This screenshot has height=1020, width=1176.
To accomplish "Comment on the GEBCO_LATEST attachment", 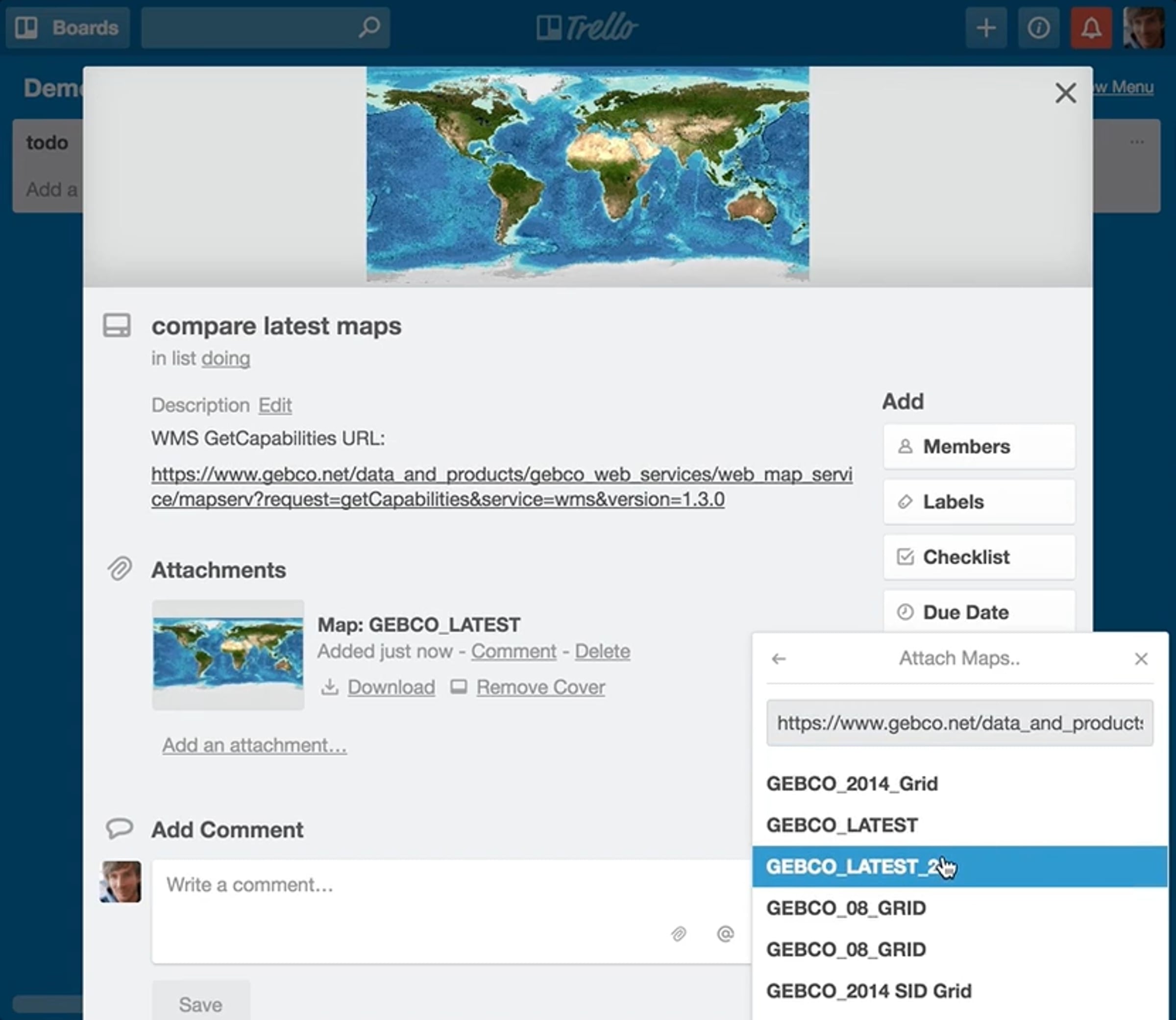I will pyautogui.click(x=514, y=651).
